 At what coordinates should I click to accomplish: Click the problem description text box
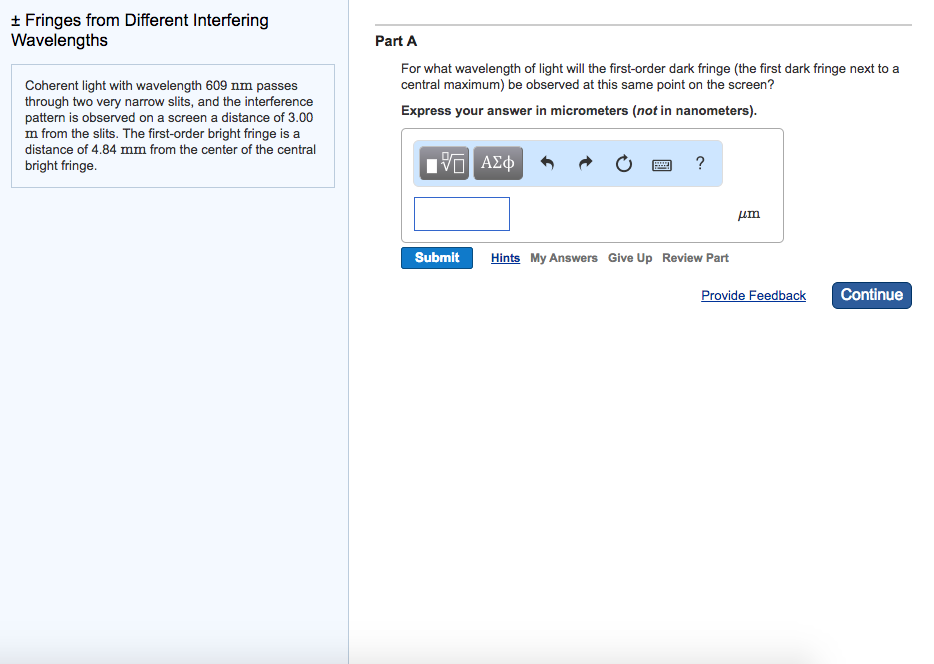[172, 126]
